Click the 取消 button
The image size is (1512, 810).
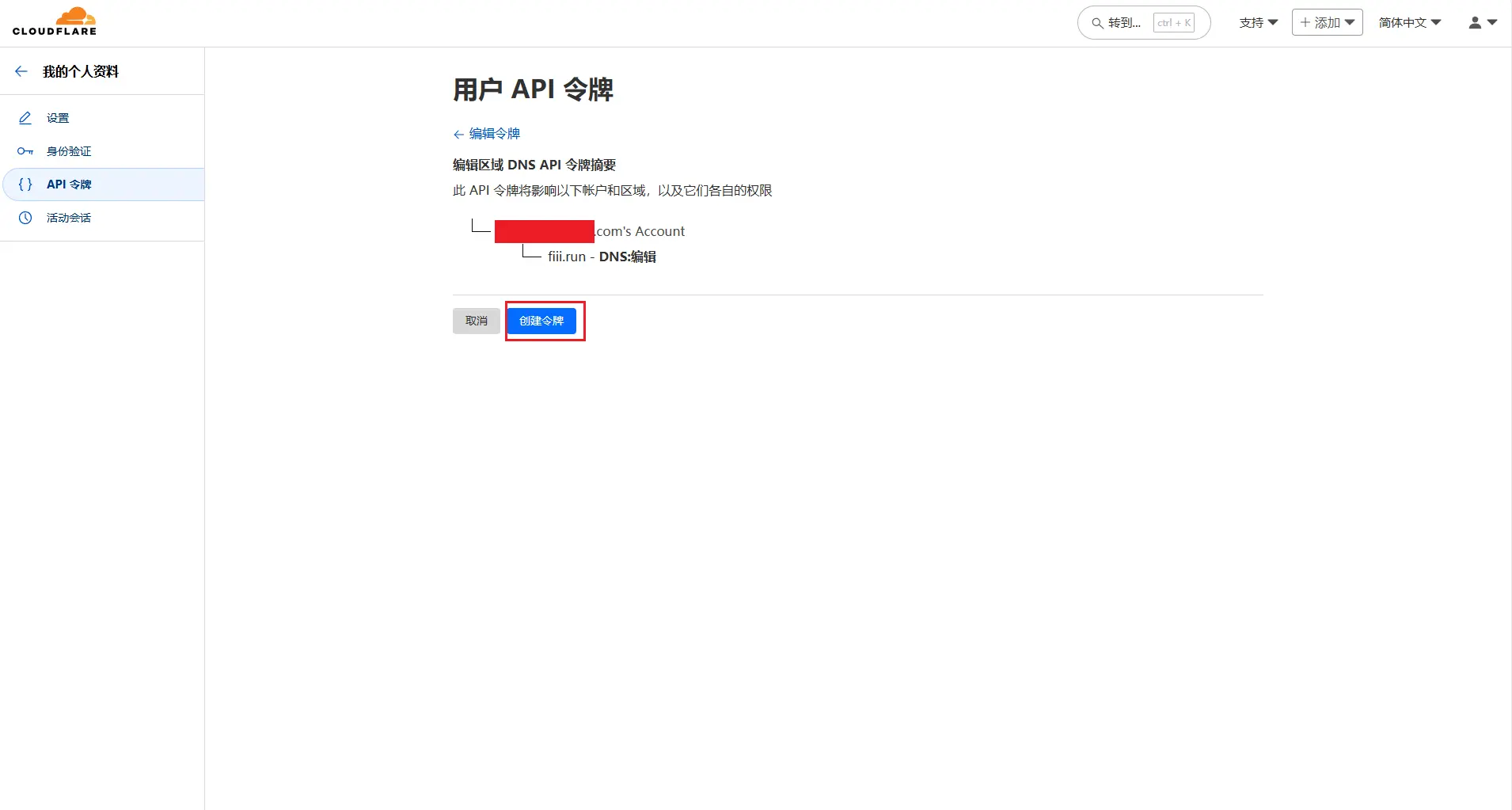477,321
